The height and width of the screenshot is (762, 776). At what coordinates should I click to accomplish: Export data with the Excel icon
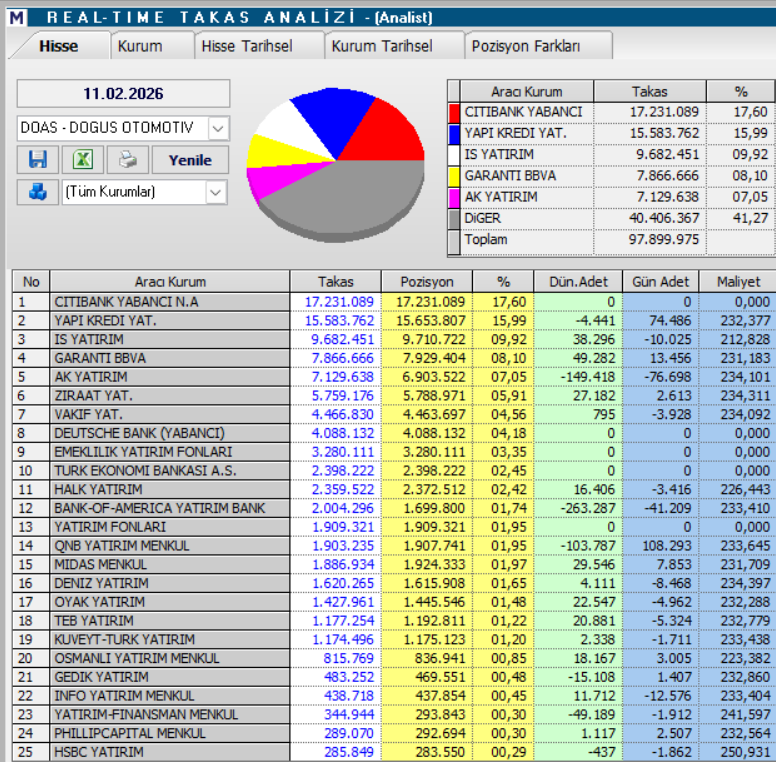tap(83, 159)
